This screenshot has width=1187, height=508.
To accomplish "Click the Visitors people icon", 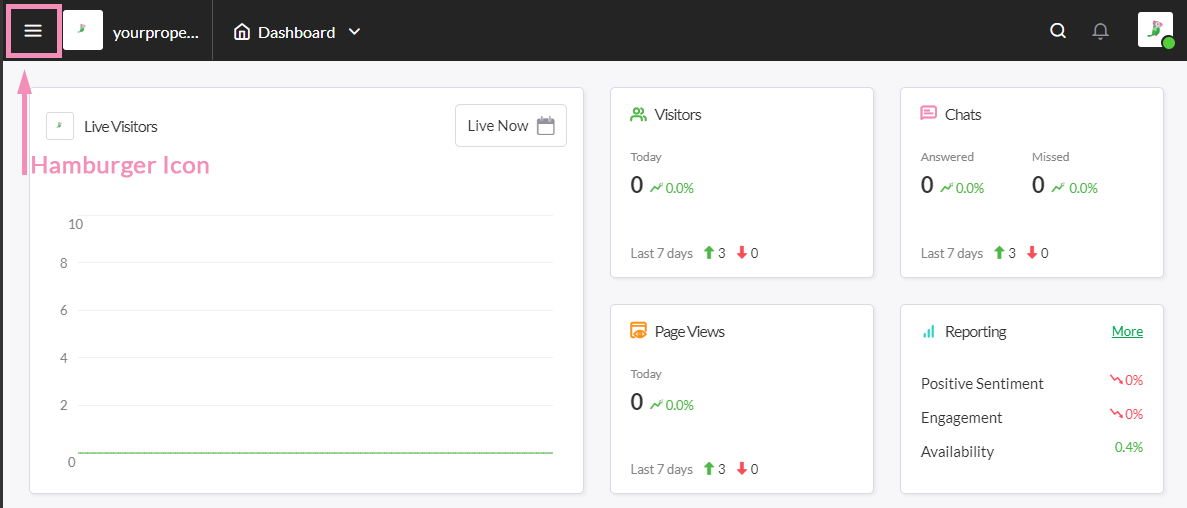I will click(x=639, y=114).
